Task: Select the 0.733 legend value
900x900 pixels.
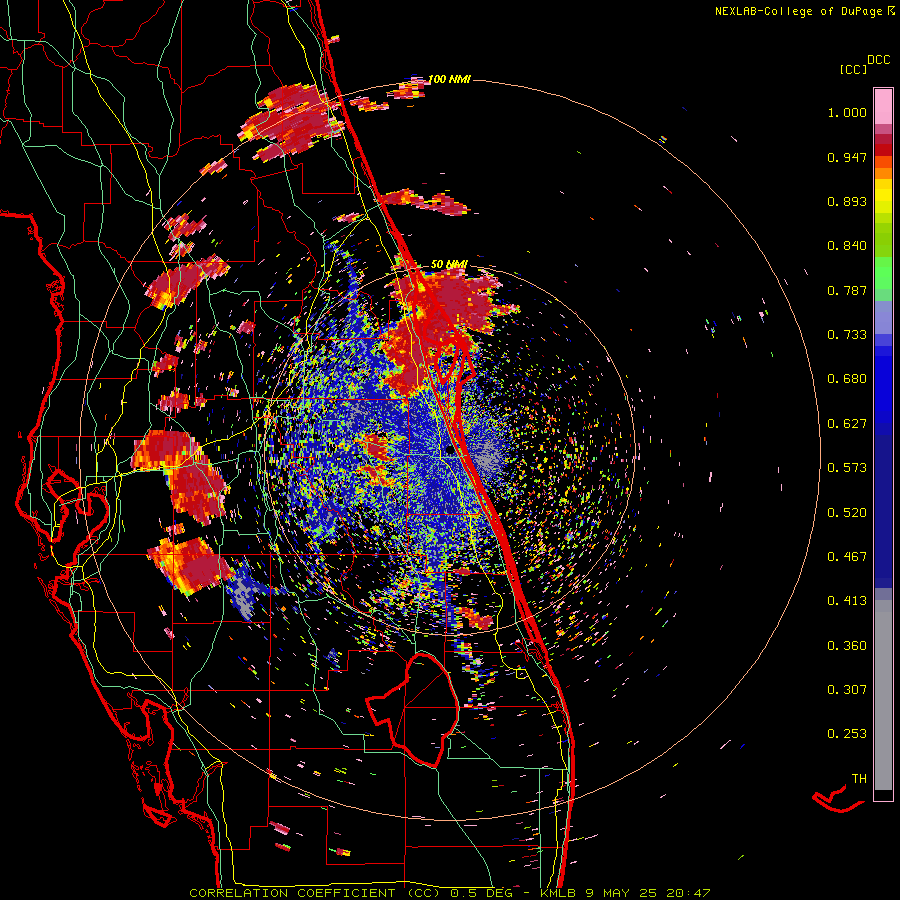Action: [847, 335]
